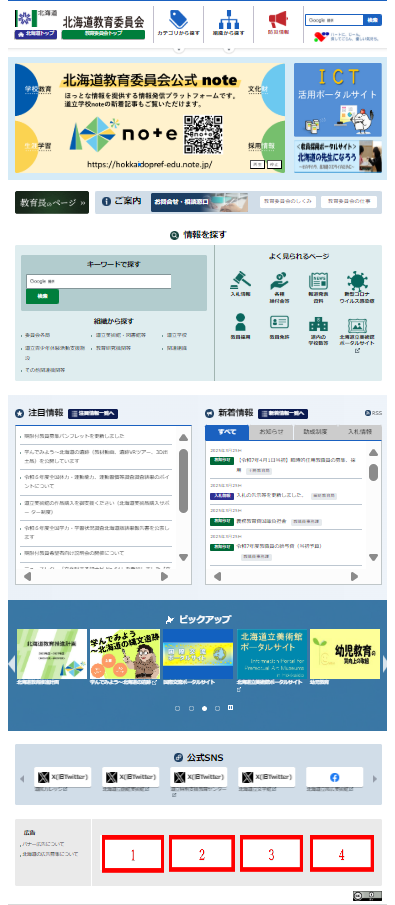
Task: Open 教員免許 ID card icon
Action: [x=279, y=322]
